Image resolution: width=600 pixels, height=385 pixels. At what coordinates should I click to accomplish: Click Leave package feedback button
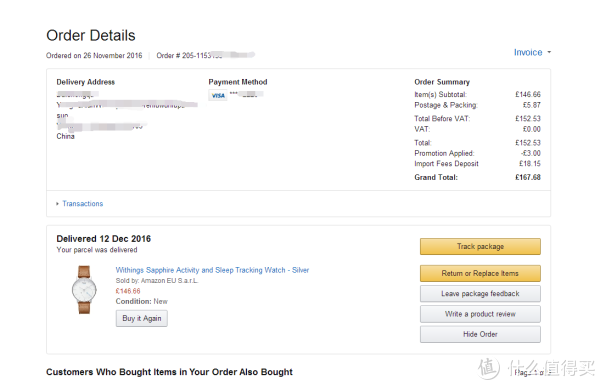480,294
